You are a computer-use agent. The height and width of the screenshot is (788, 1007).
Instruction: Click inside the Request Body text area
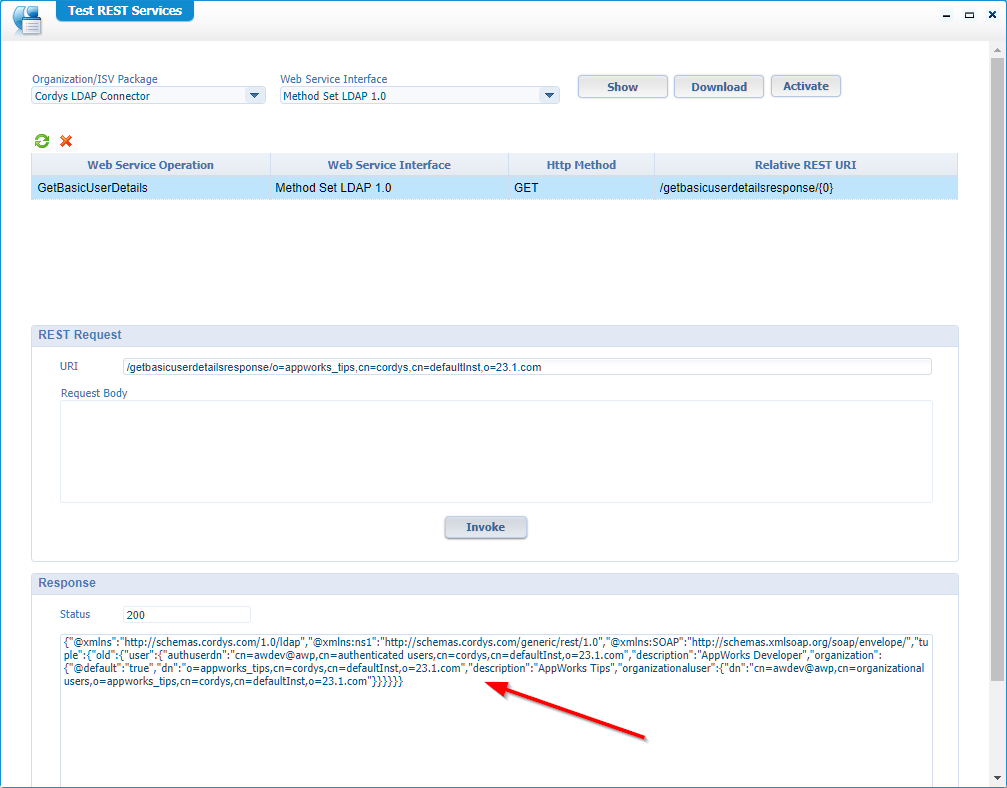pos(496,451)
